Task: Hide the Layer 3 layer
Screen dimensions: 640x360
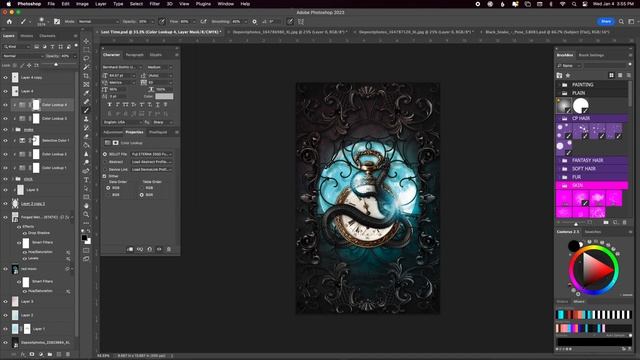Action: click(x=5, y=302)
